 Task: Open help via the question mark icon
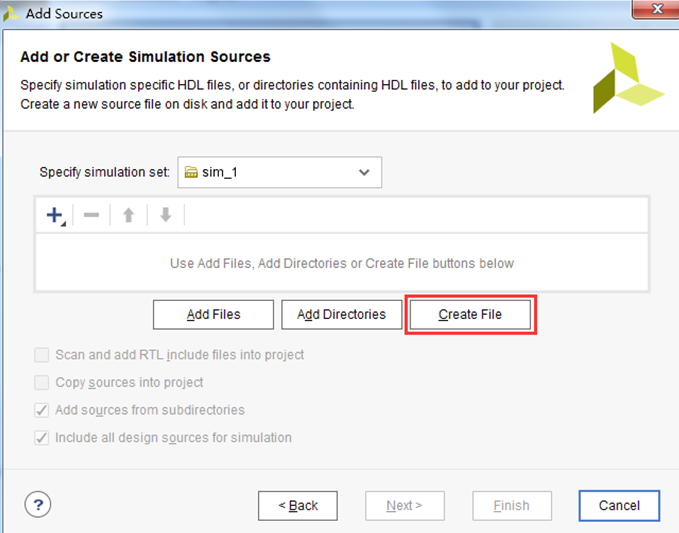(x=38, y=504)
